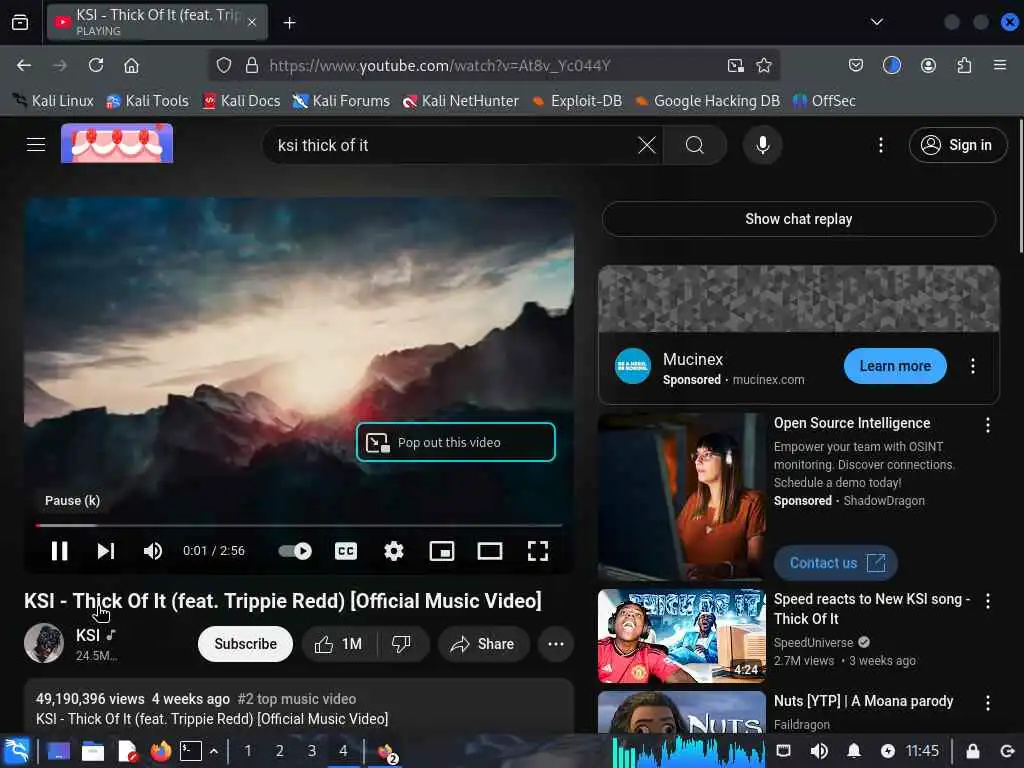Switch to theater mode
Screen dimensions: 1024x768
coord(490,551)
